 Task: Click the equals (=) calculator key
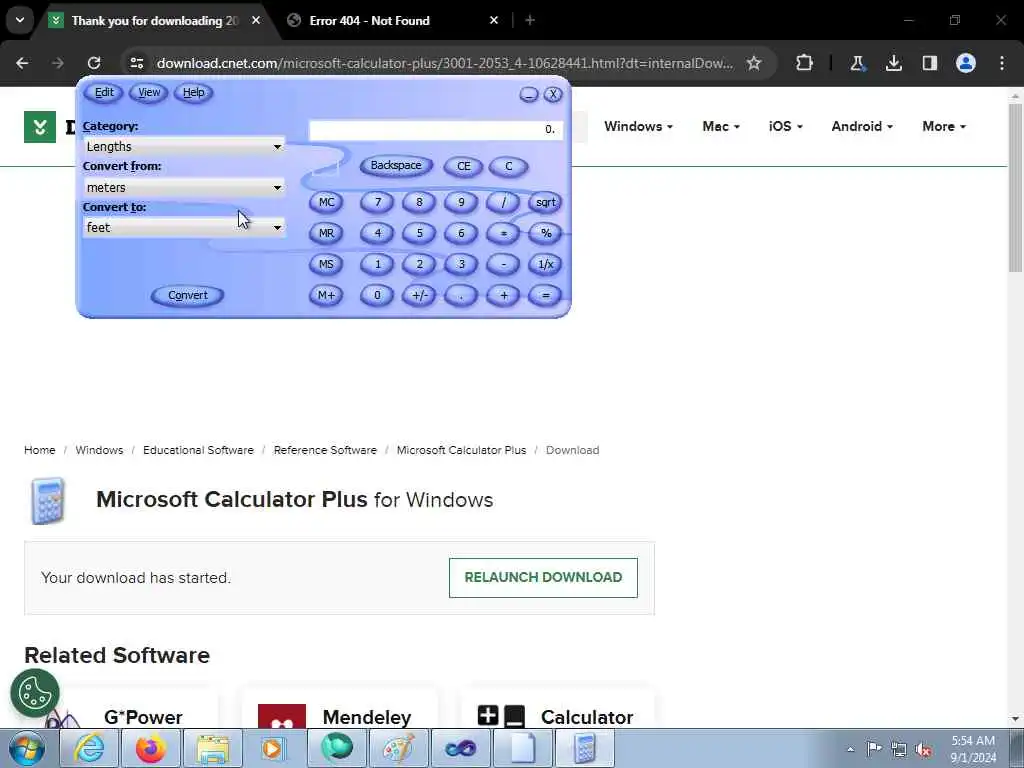[x=545, y=295]
